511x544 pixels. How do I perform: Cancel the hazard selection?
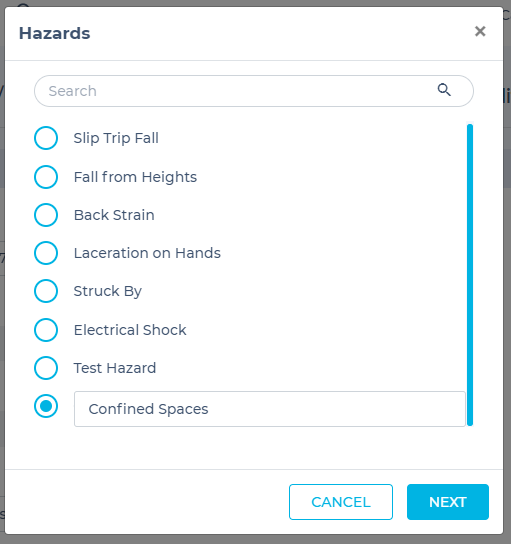341,502
